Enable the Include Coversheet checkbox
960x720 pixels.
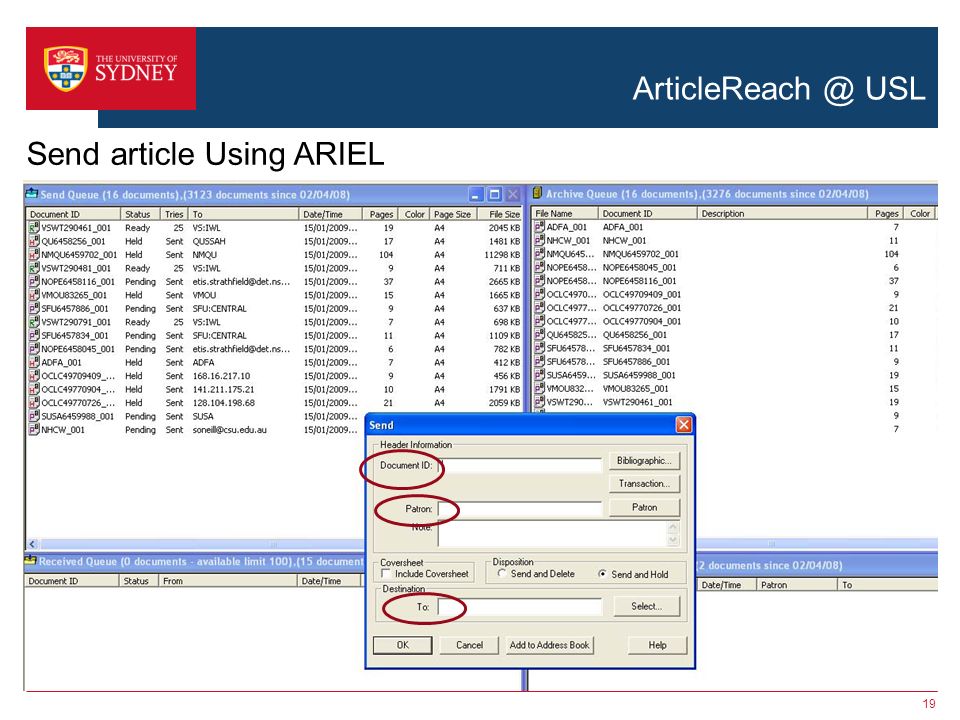[386, 574]
